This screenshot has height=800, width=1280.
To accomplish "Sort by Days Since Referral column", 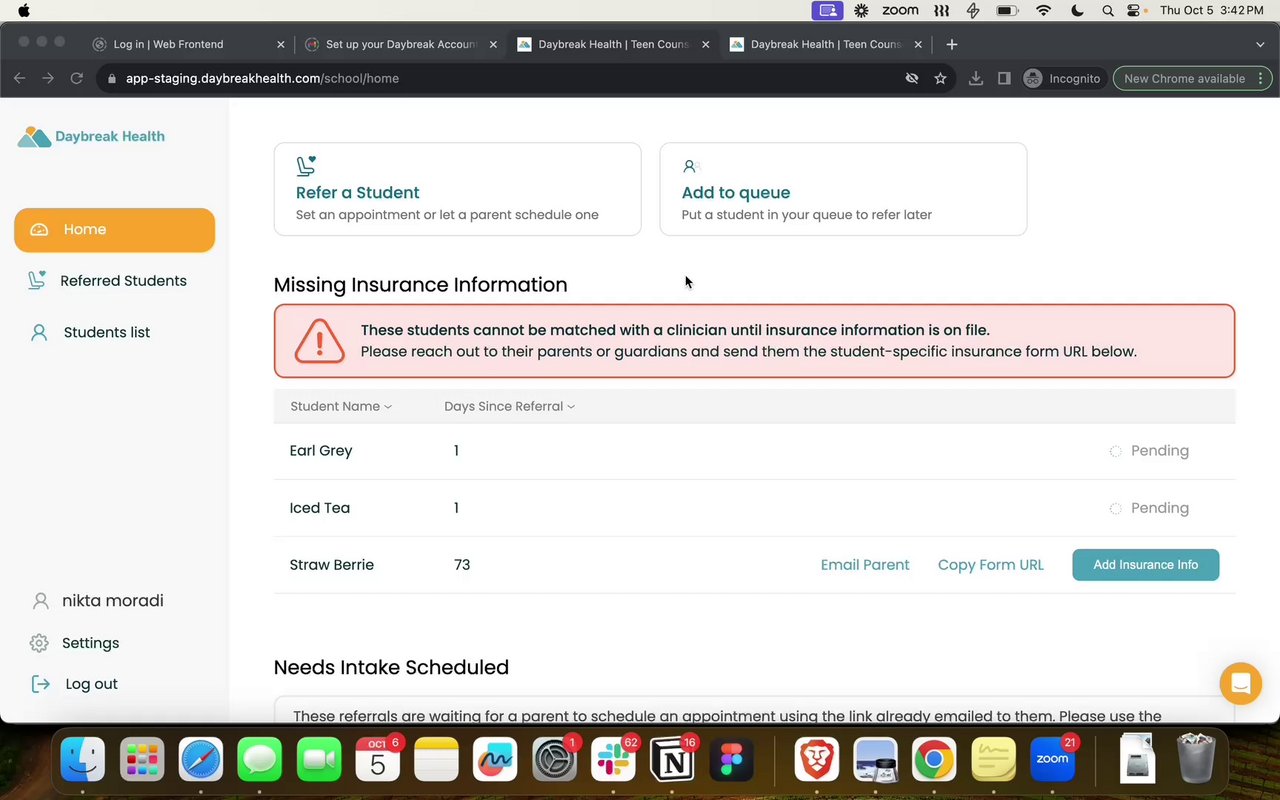I will coord(509,406).
